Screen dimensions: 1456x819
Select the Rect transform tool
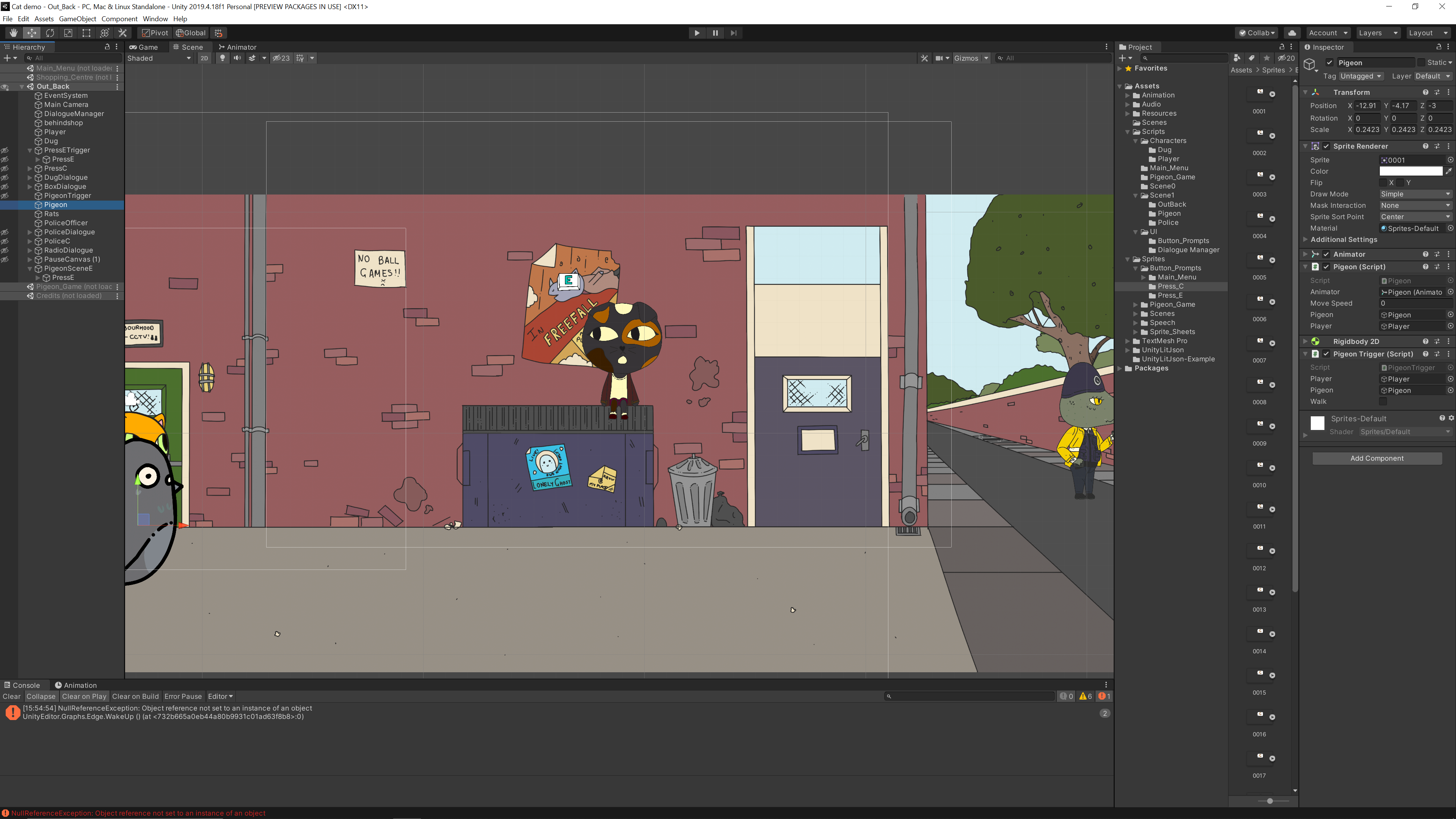(x=86, y=33)
